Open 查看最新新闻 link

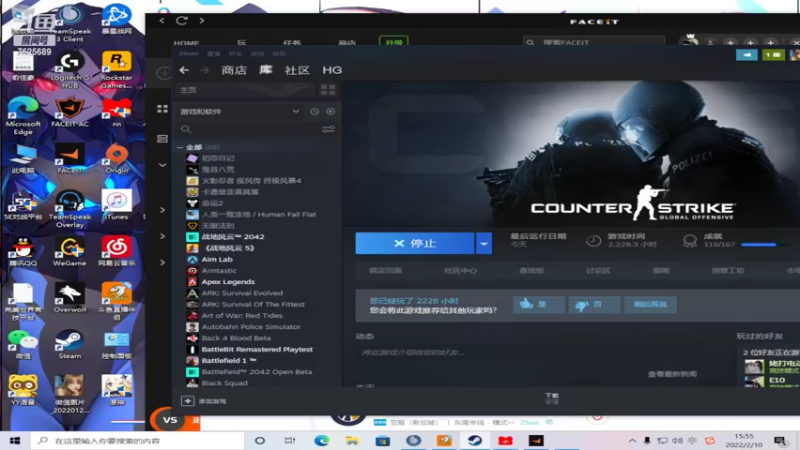[672, 374]
